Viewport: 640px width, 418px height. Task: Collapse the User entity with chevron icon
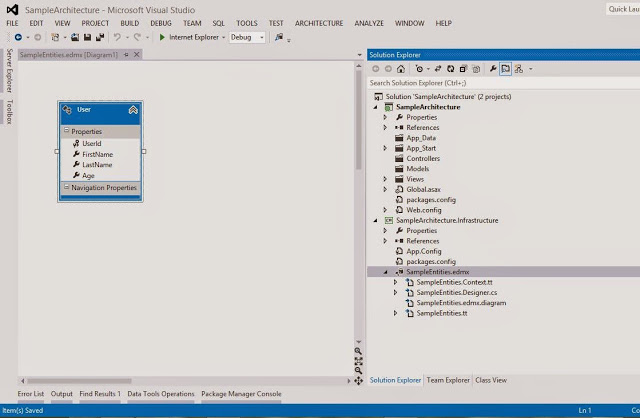pos(133,110)
